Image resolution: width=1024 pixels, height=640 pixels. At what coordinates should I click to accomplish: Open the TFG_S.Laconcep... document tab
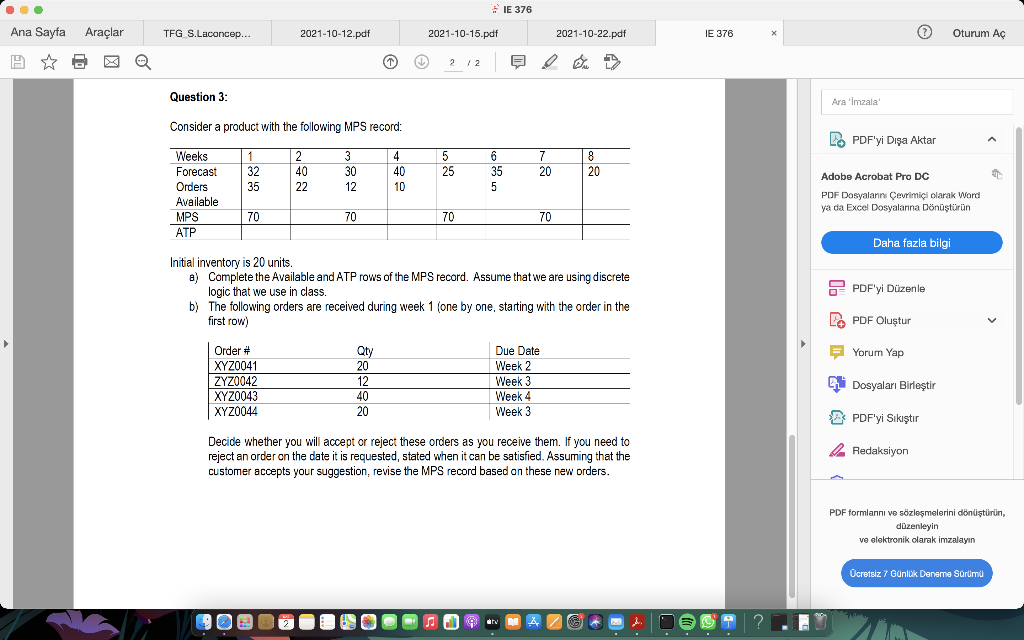point(207,33)
